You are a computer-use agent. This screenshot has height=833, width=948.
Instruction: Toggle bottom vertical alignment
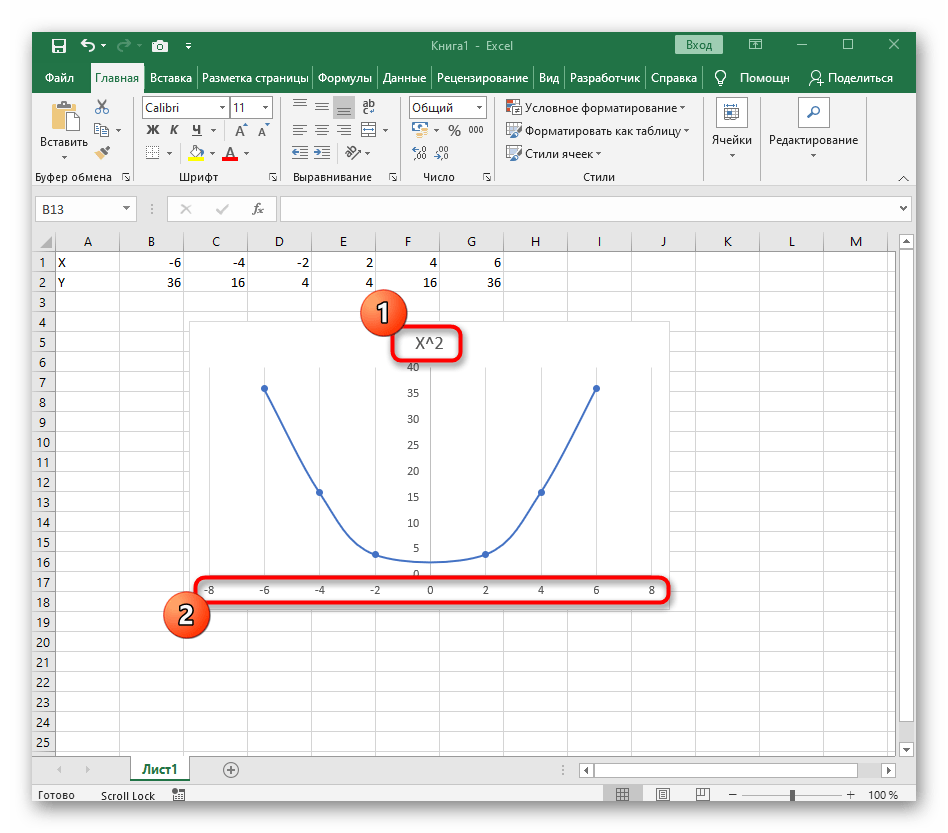[344, 107]
